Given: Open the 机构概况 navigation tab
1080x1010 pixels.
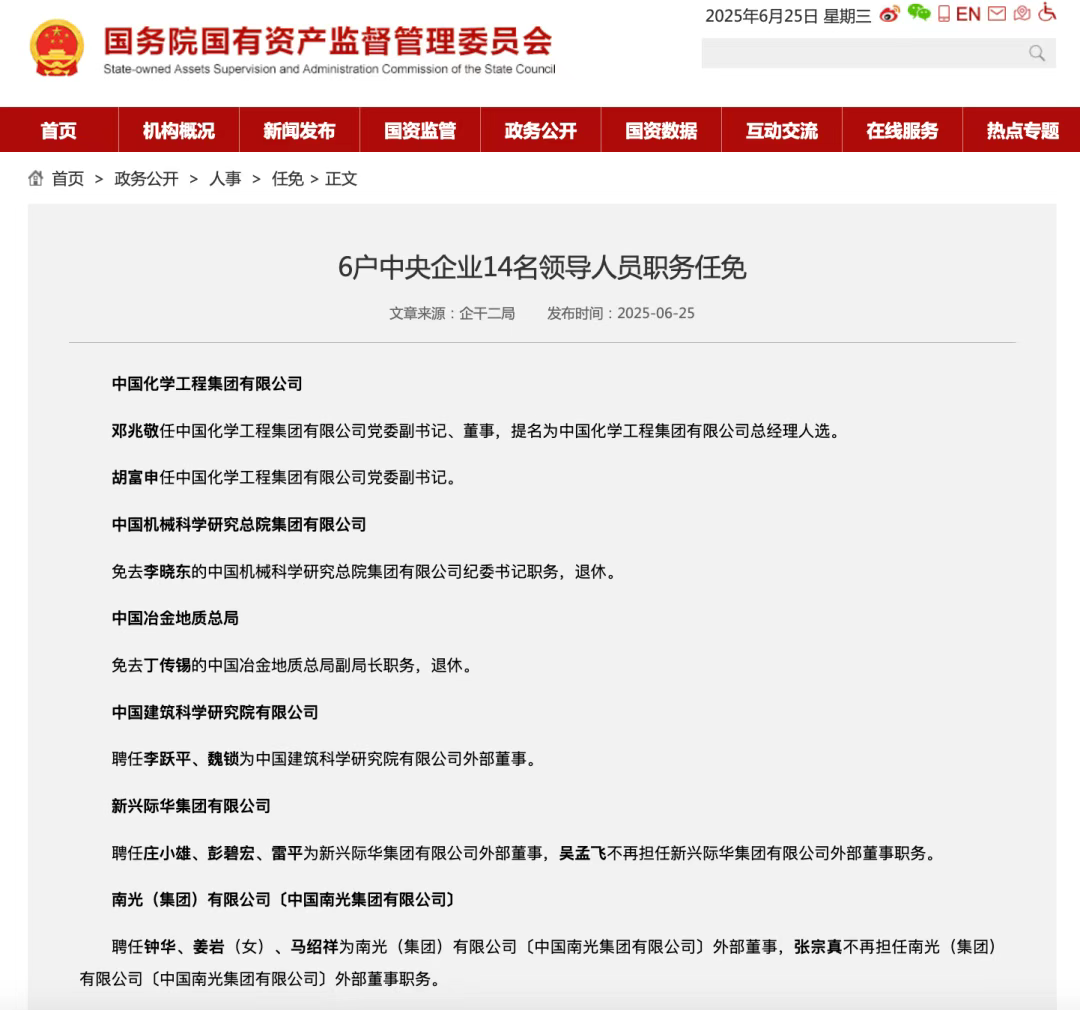Looking at the screenshot, I should tap(178, 130).
